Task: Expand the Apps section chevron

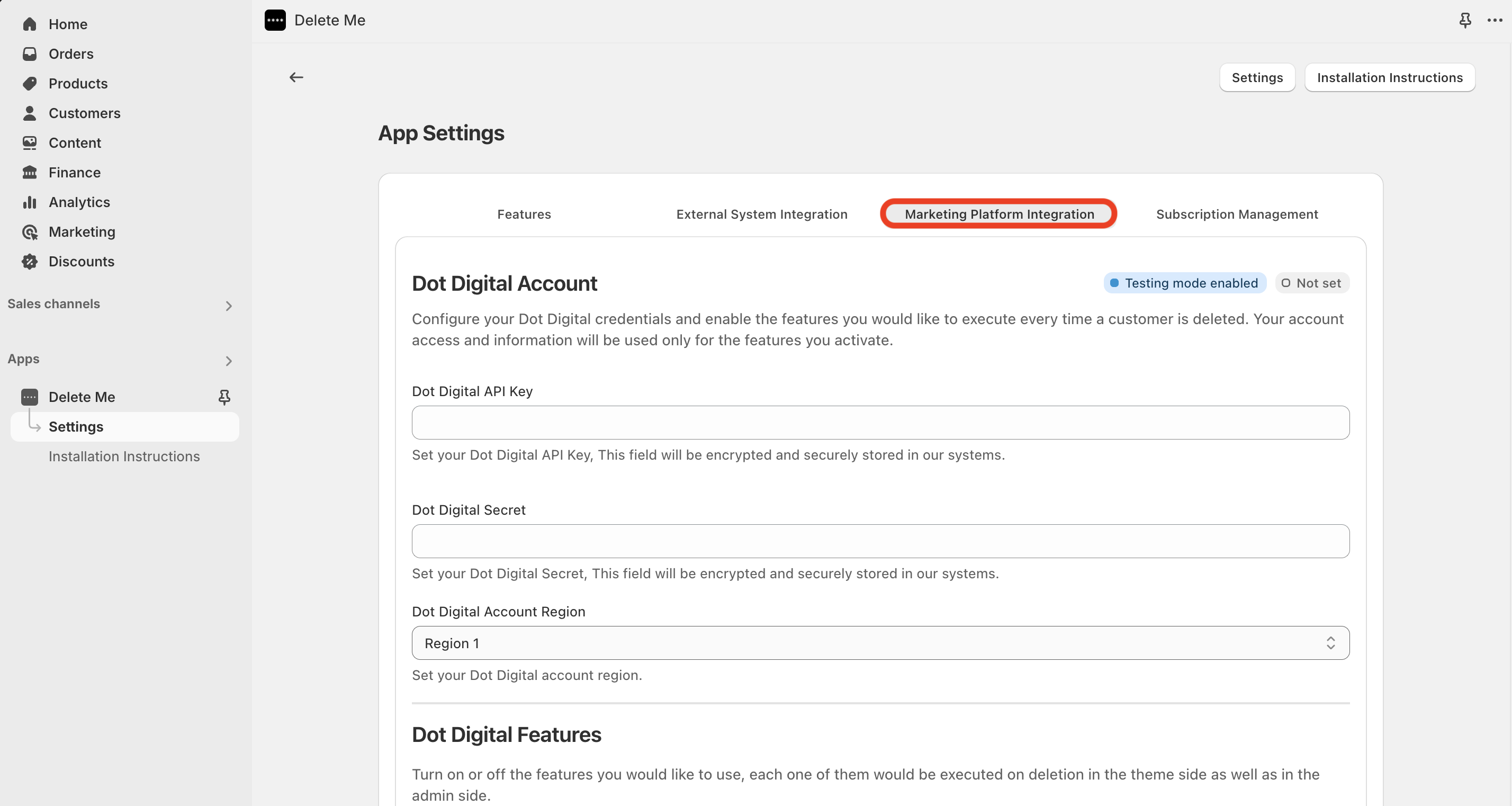Action: click(229, 361)
